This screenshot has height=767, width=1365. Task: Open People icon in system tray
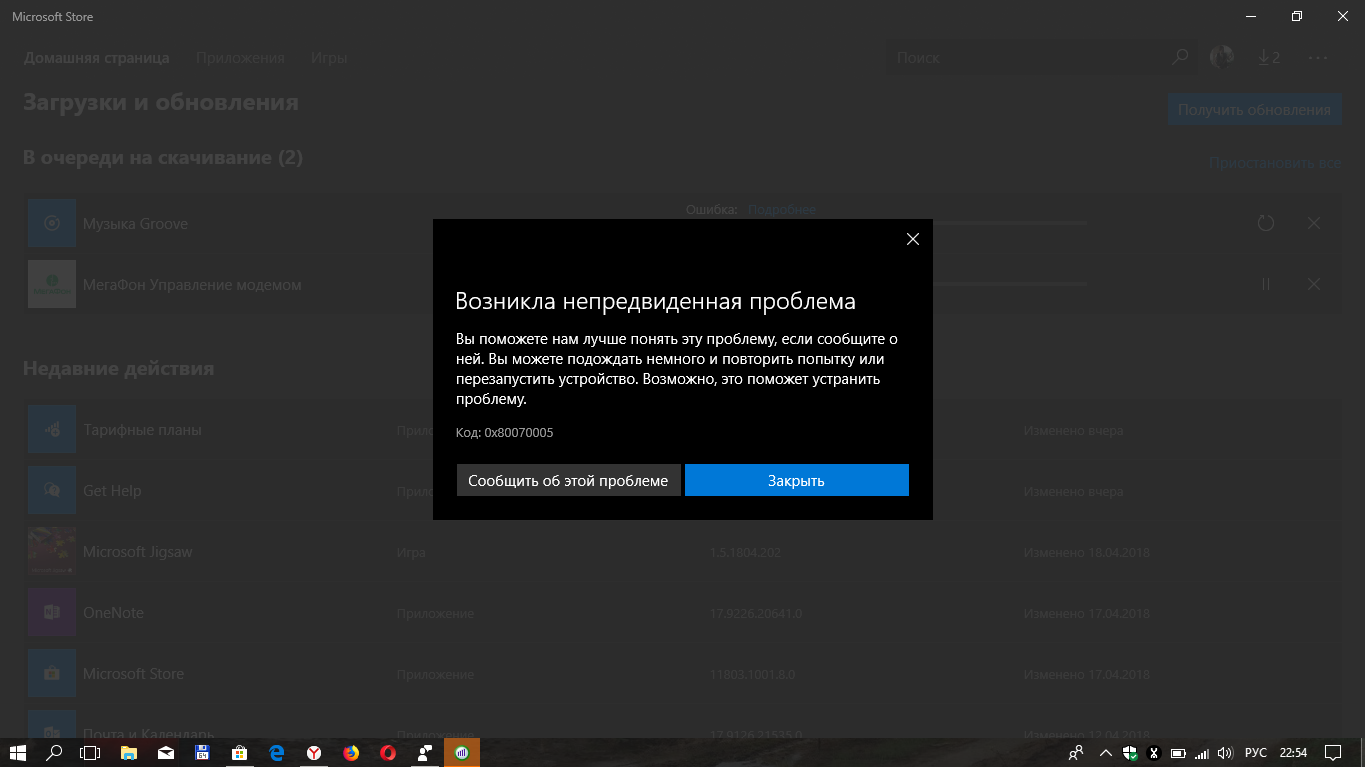(1076, 752)
